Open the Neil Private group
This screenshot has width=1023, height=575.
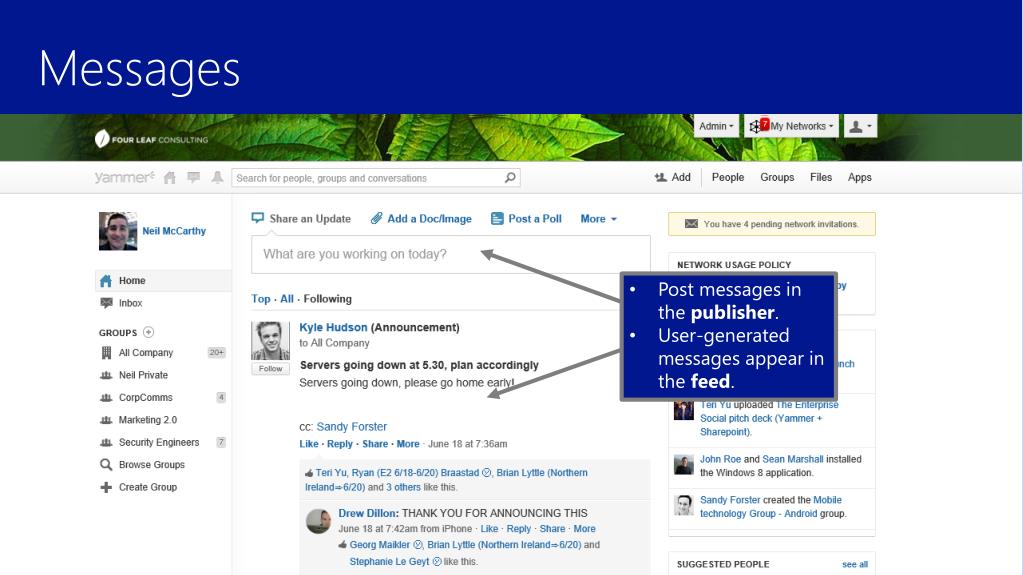143,375
